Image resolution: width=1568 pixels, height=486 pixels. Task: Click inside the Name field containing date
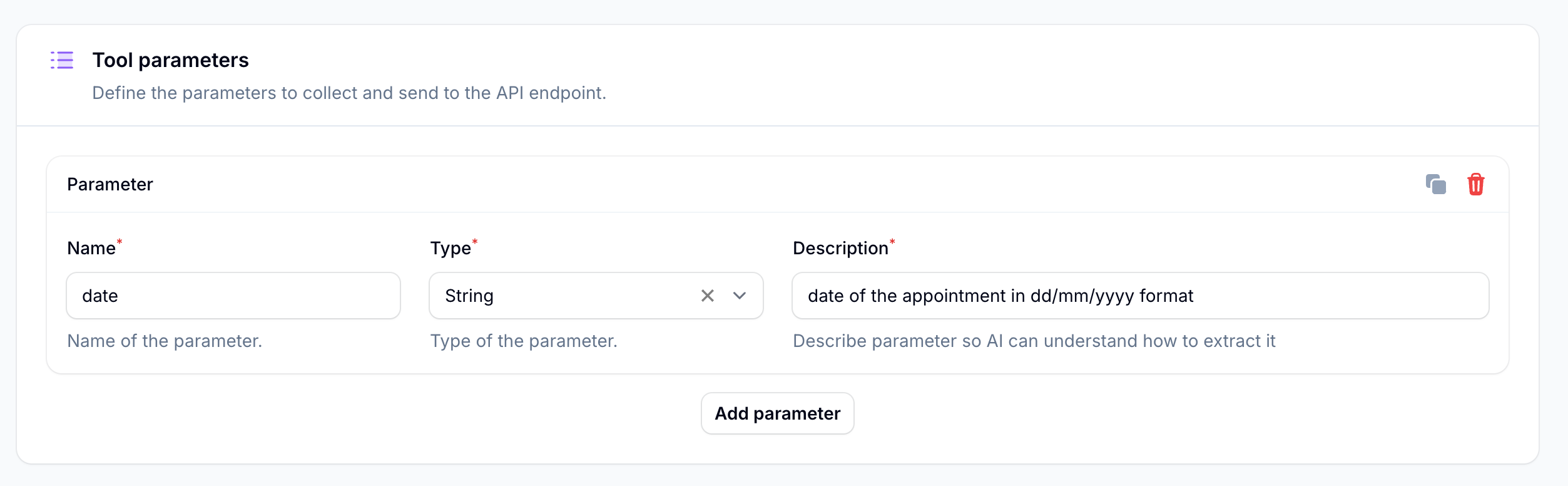tap(233, 295)
